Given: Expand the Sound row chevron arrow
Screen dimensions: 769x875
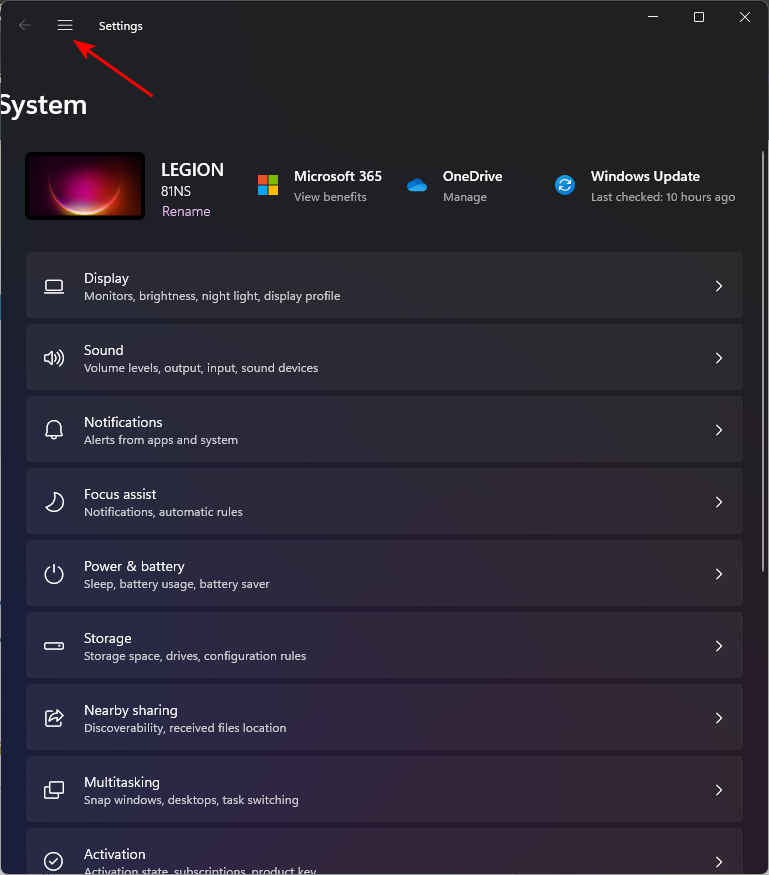Looking at the screenshot, I should point(718,358).
